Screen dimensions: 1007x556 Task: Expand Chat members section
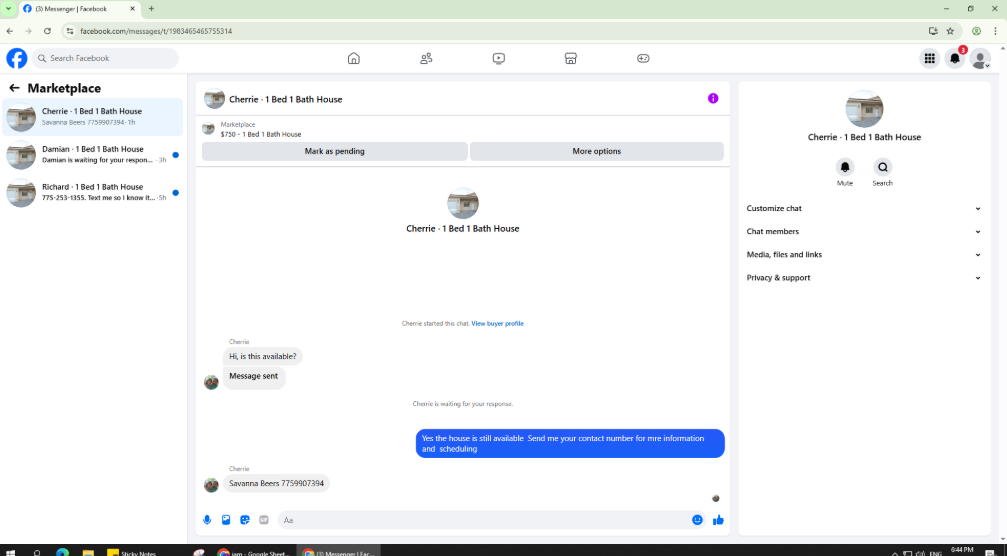click(x=864, y=232)
